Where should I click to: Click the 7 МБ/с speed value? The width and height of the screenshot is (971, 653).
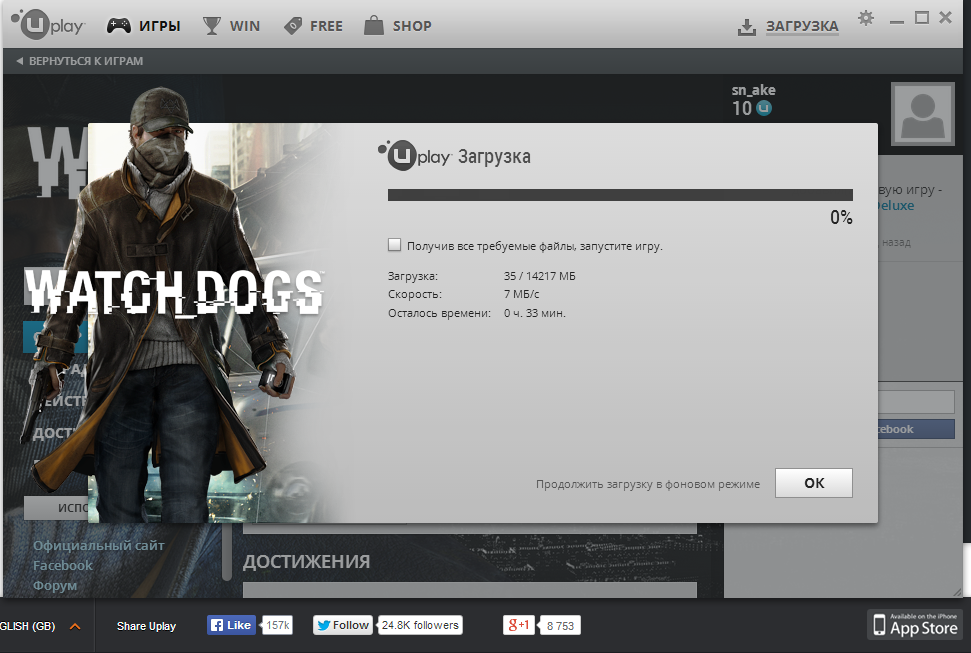pos(521,294)
